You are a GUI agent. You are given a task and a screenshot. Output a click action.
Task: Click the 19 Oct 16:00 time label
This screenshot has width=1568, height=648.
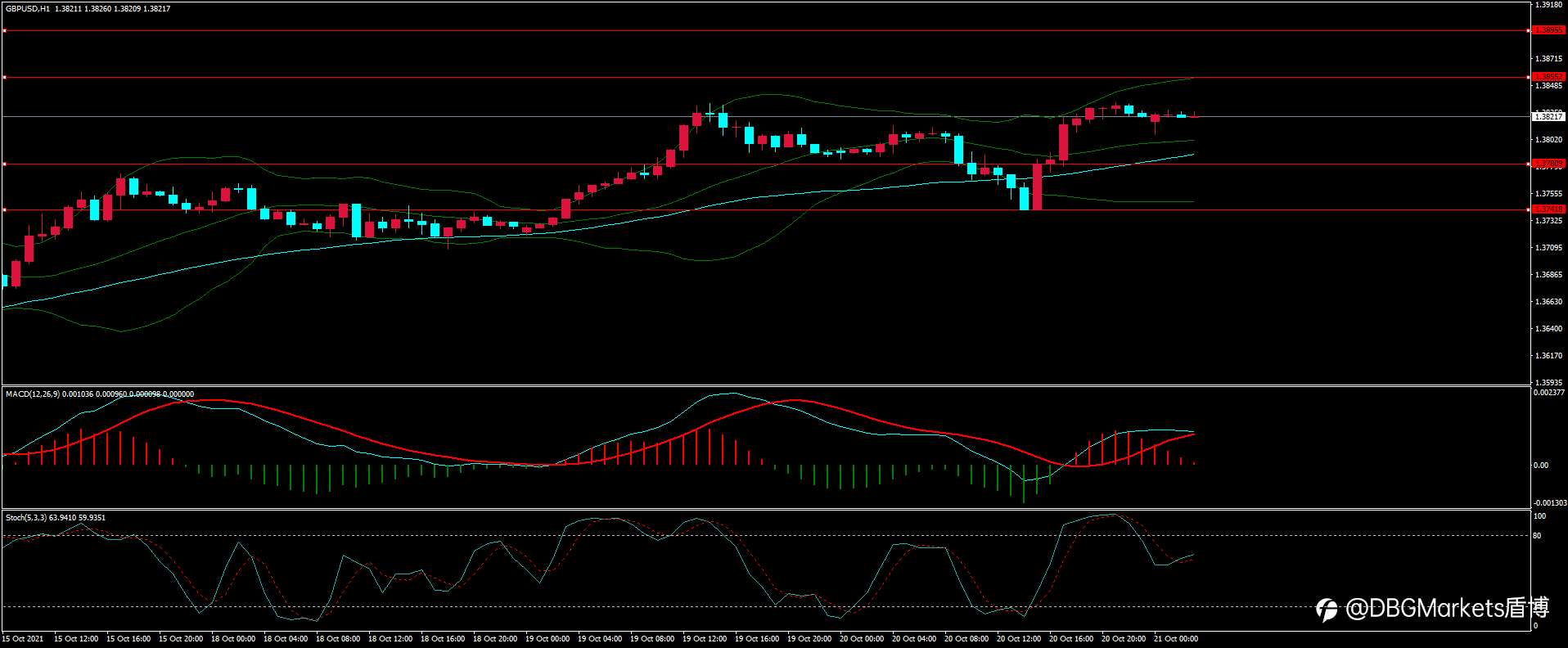click(757, 639)
